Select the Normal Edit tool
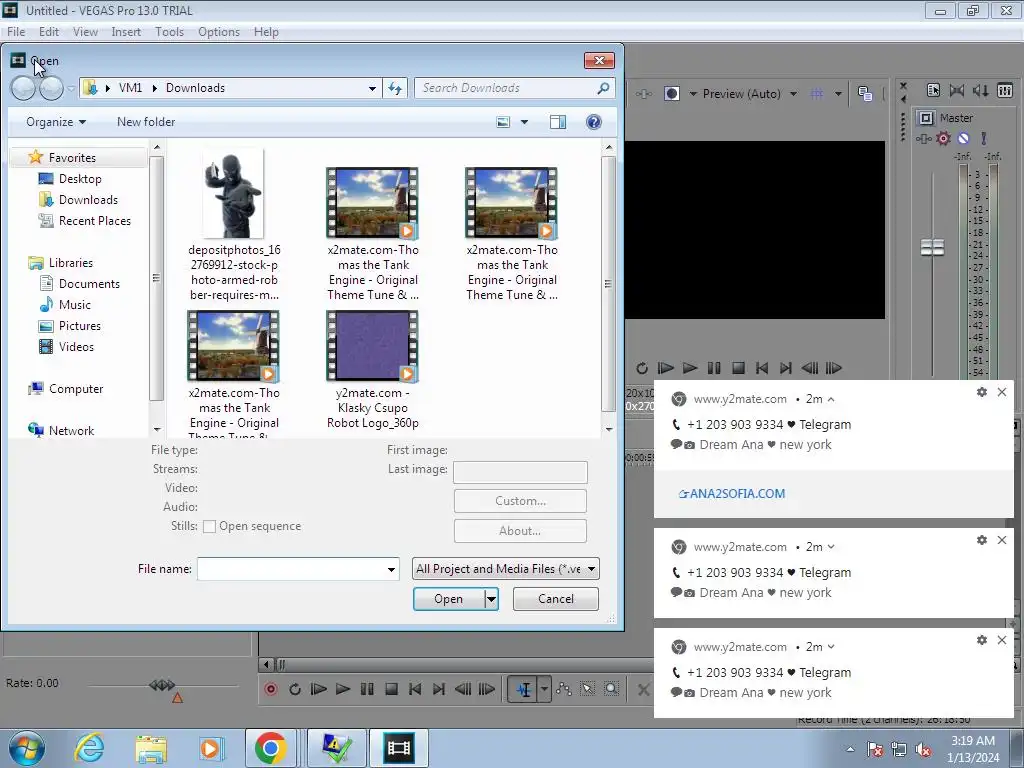The width and height of the screenshot is (1024, 768). click(523, 689)
